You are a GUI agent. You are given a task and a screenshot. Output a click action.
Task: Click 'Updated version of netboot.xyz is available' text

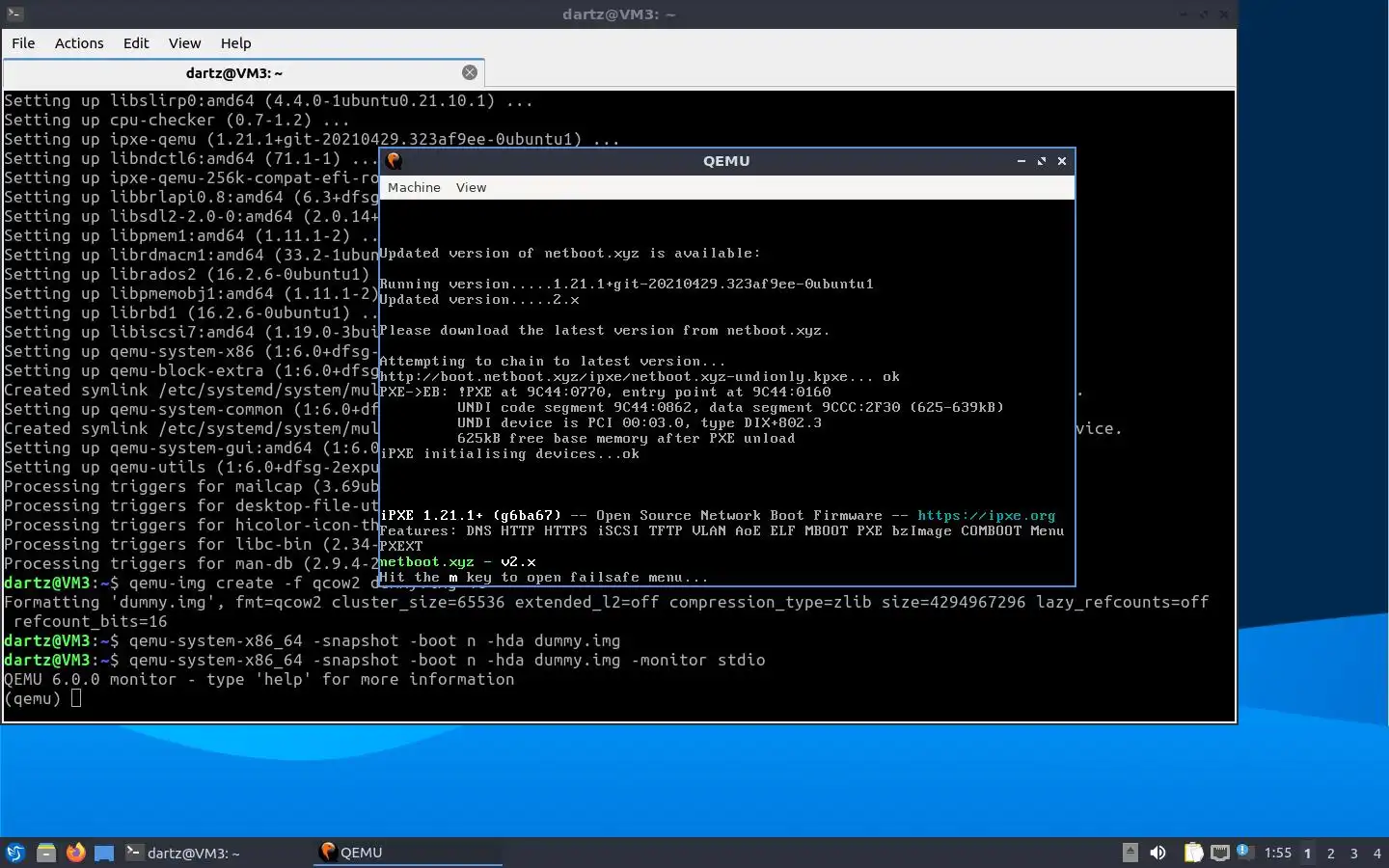(569, 254)
